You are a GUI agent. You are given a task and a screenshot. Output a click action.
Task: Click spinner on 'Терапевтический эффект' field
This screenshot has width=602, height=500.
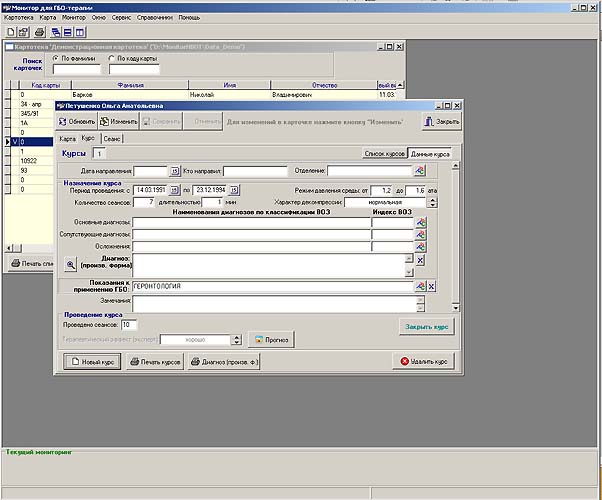point(237,339)
